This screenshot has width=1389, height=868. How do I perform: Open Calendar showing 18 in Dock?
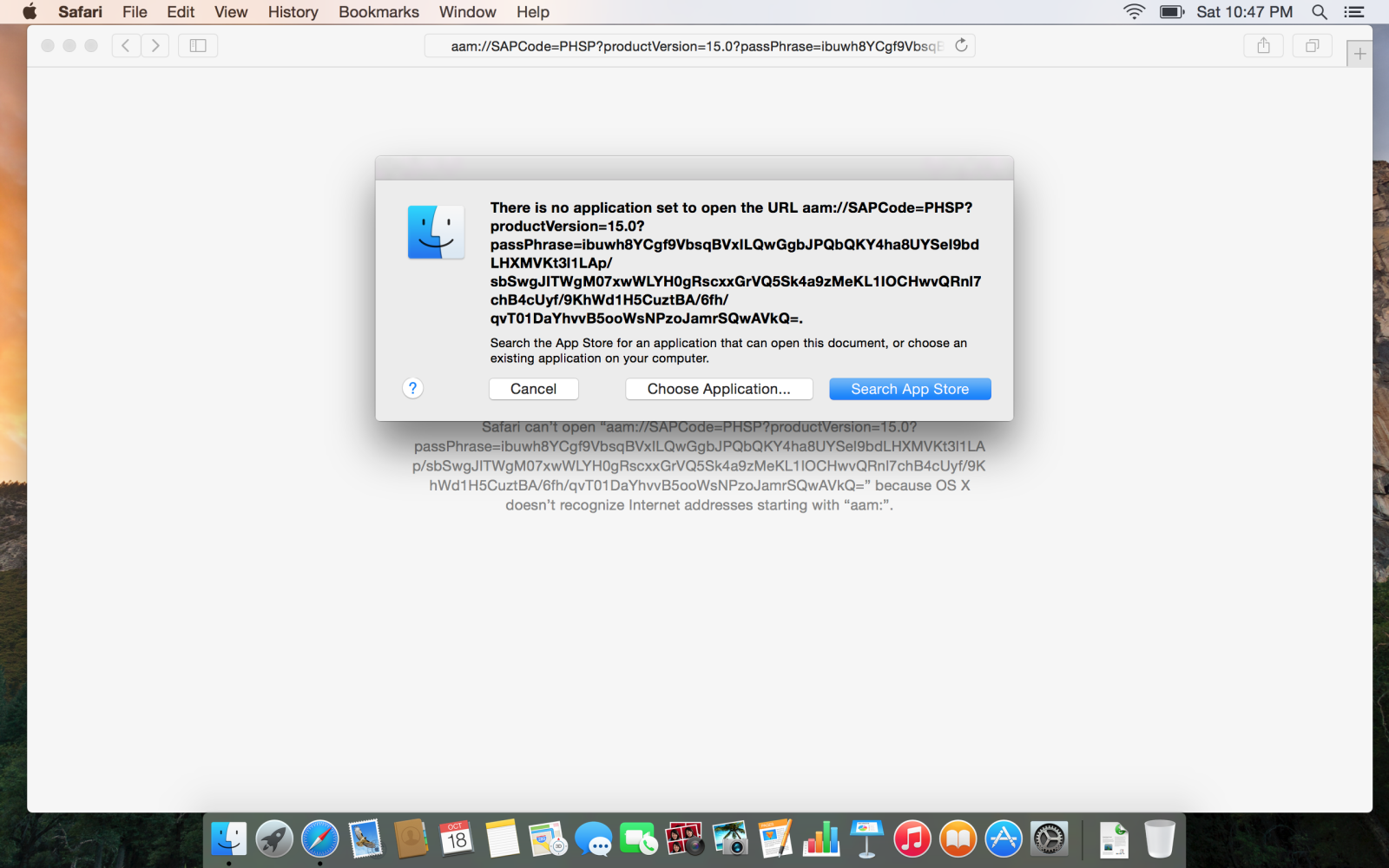(x=457, y=839)
